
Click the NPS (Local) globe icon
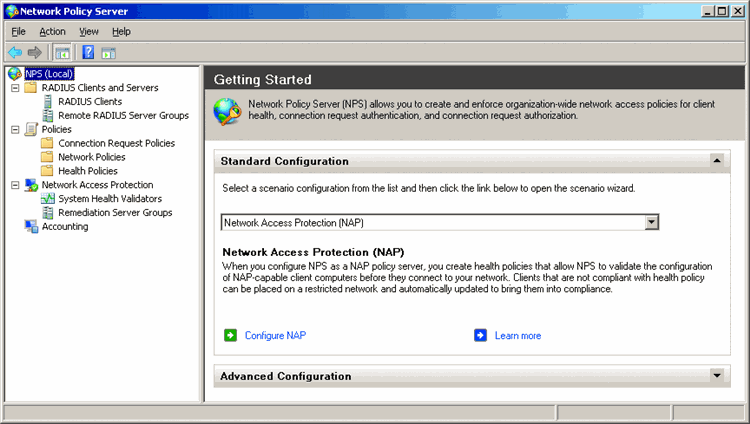pyautogui.click(x=15, y=74)
